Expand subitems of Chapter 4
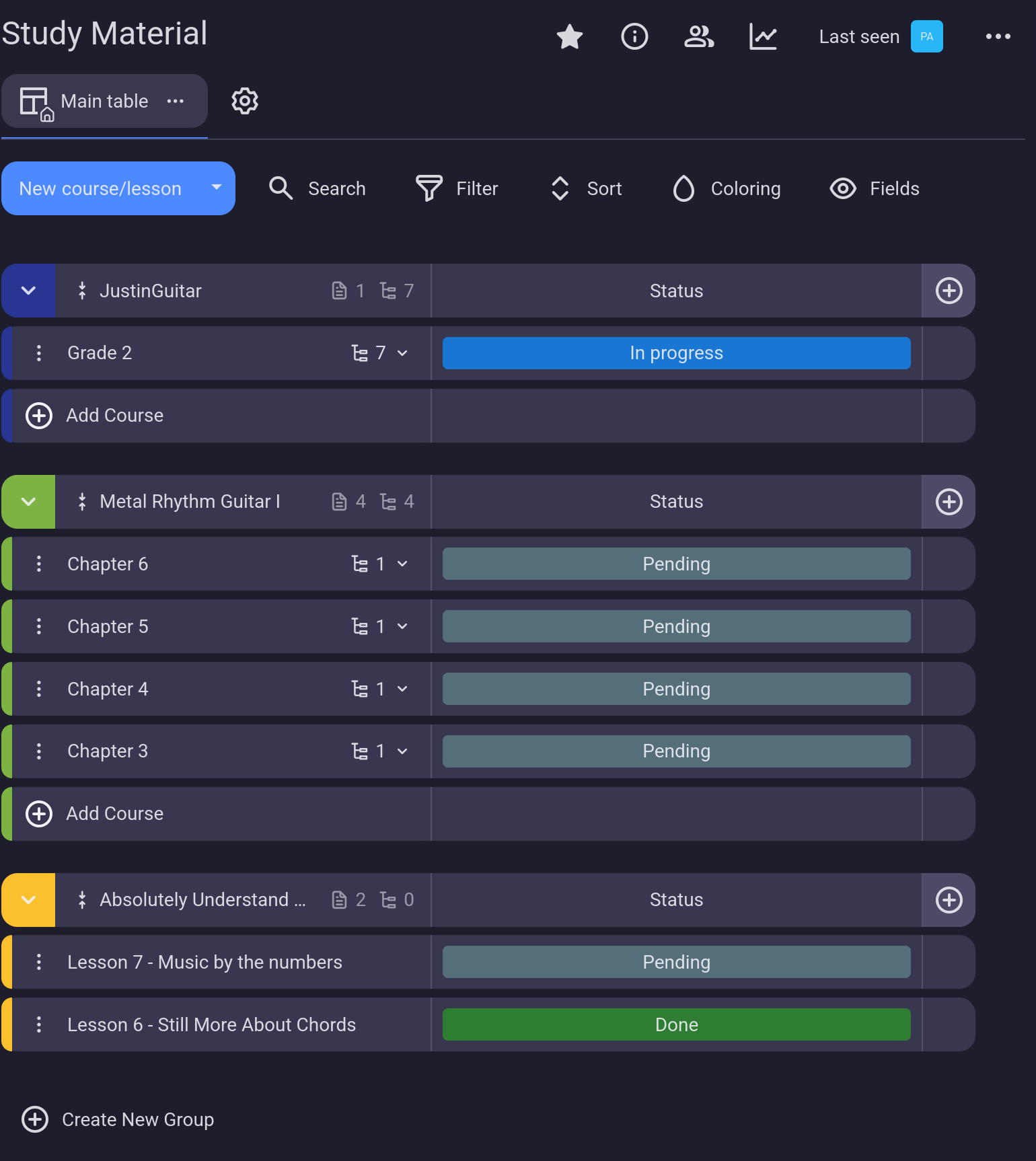The height and width of the screenshot is (1161, 1036). (402, 689)
